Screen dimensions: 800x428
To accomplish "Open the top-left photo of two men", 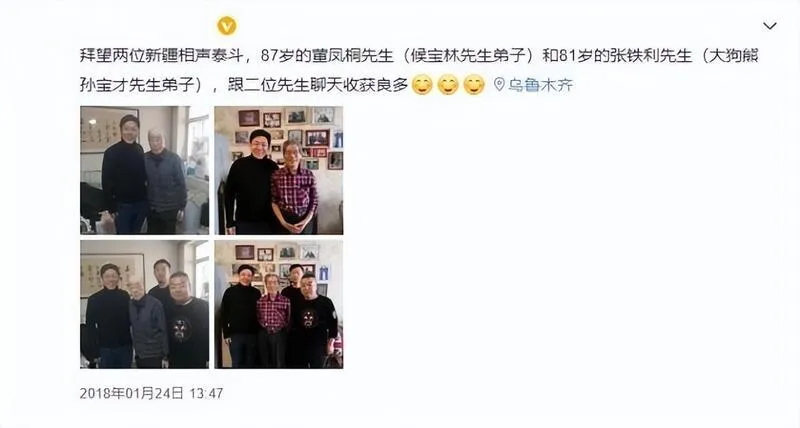I will point(144,170).
